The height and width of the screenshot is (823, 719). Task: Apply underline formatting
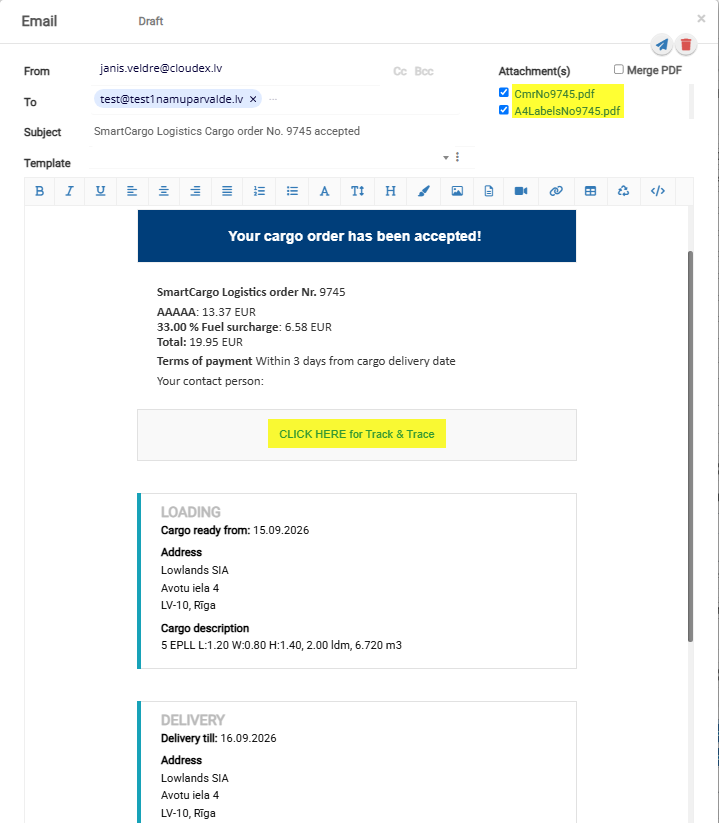click(100, 191)
